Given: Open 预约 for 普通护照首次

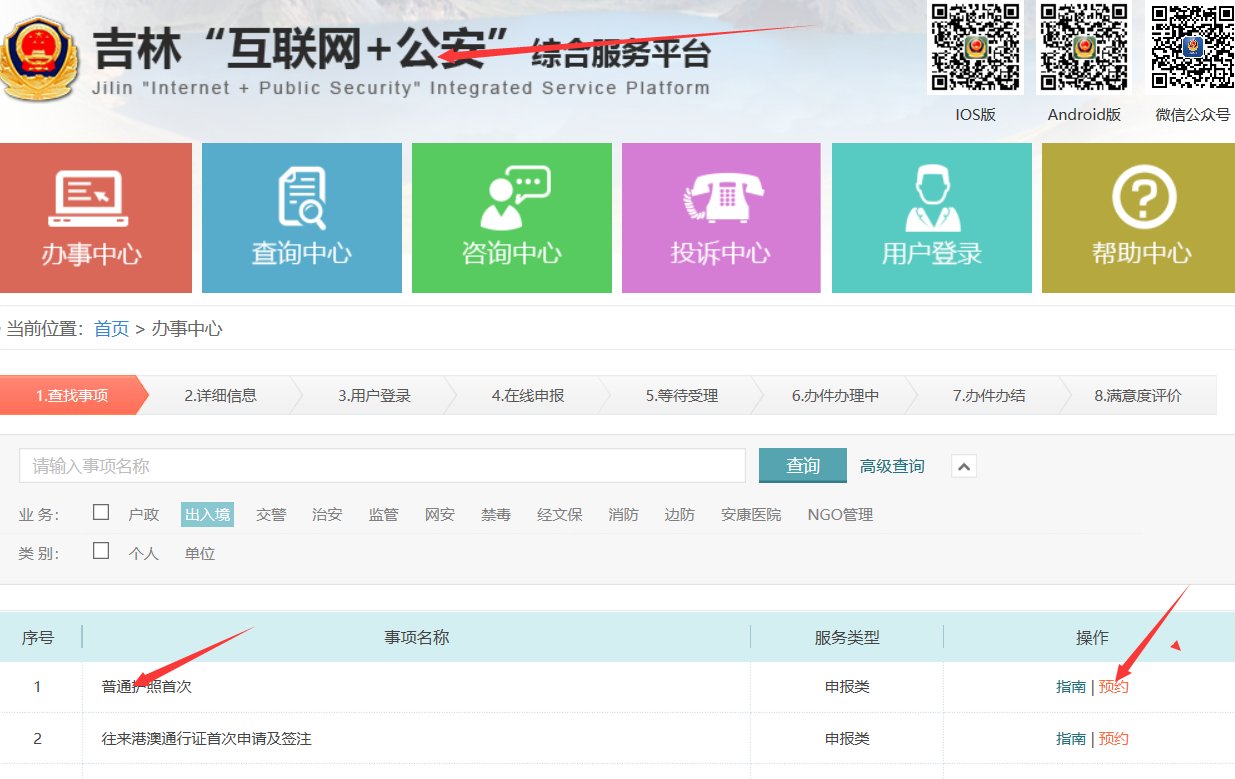Looking at the screenshot, I should tap(1113, 686).
